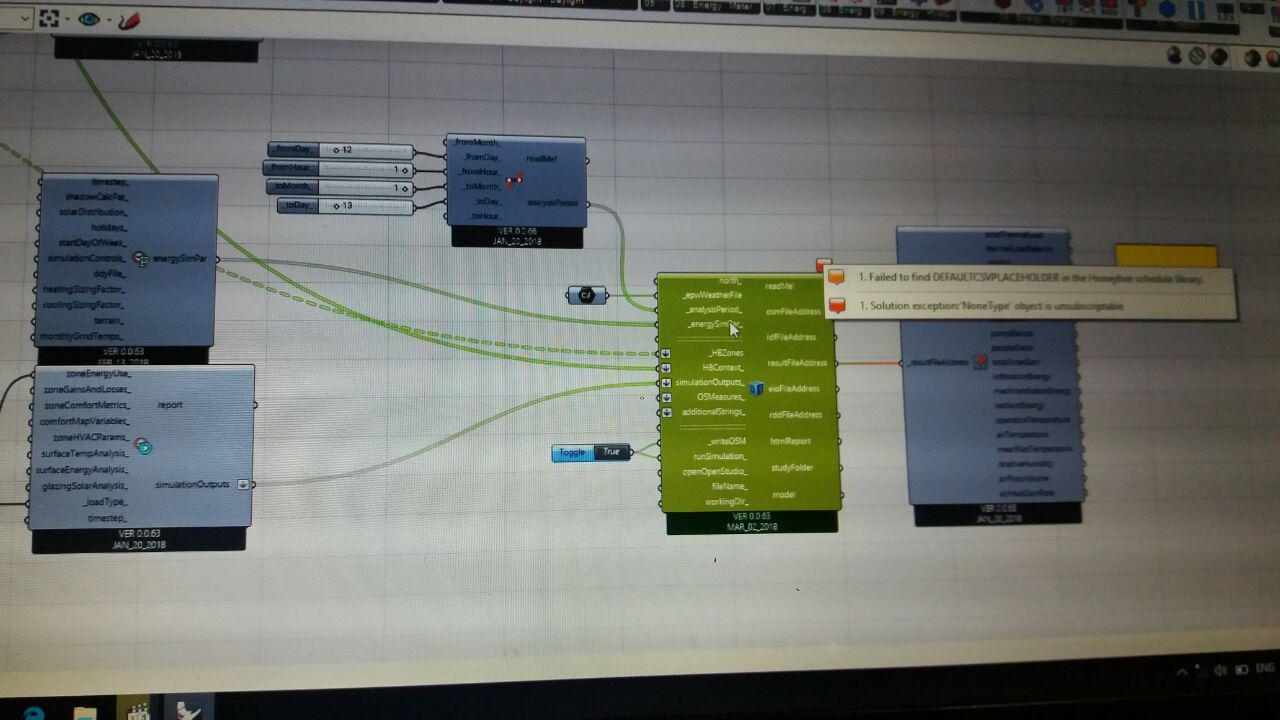Click the resultFileAddress output on green component
The width and height of the screenshot is (1280, 720).
tap(797, 363)
